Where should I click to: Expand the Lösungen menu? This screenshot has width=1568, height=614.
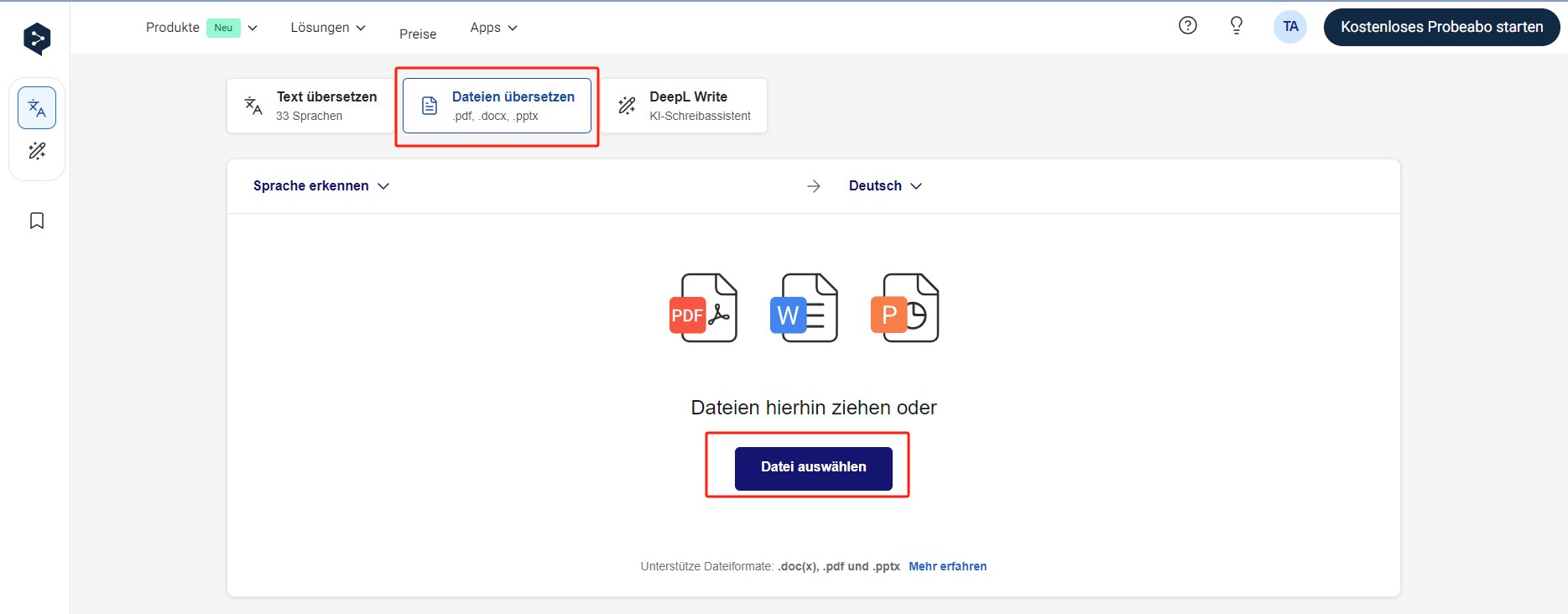tap(328, 28)
